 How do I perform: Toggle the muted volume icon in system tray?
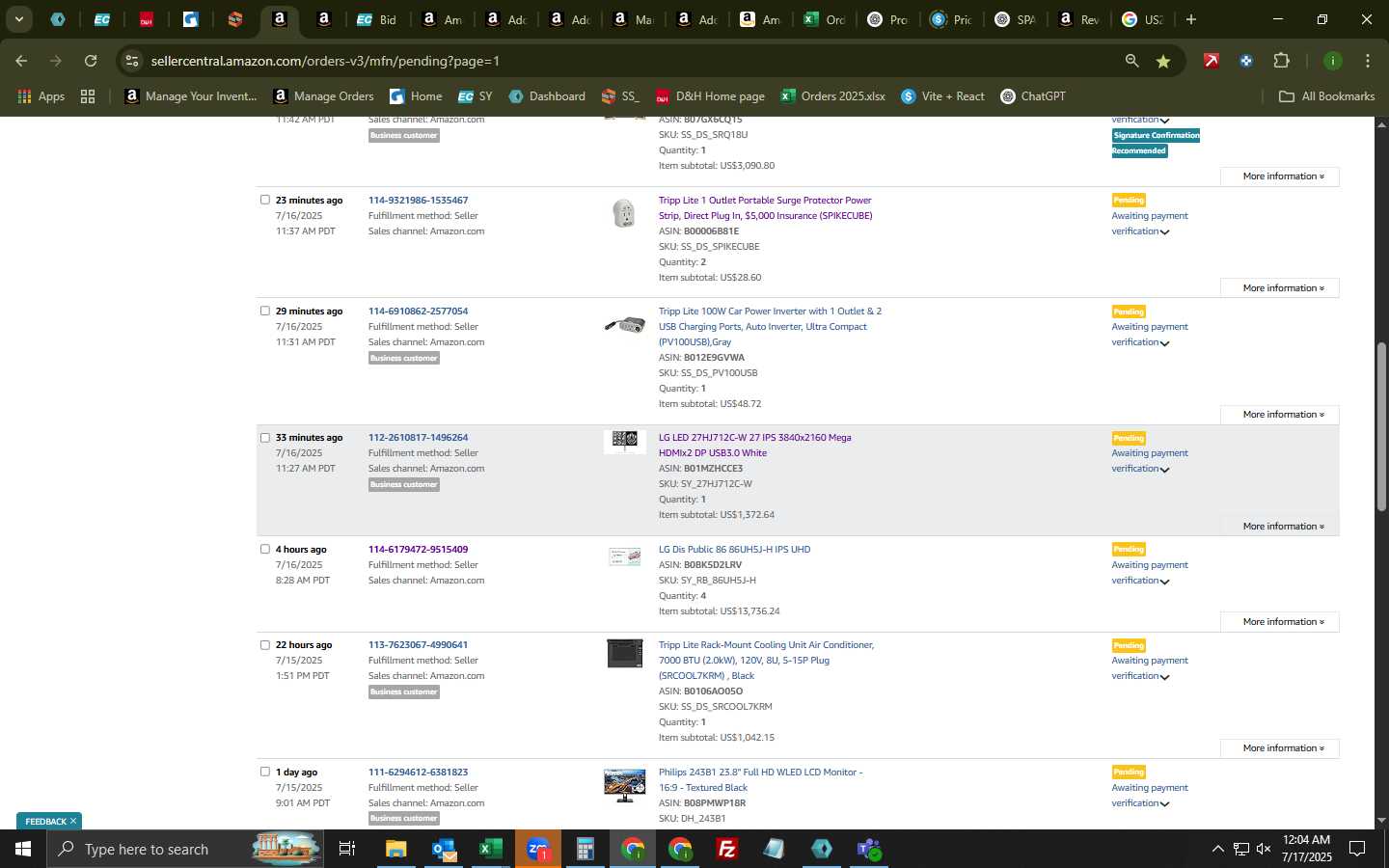pyautogui.click(x=1264, y=849)
